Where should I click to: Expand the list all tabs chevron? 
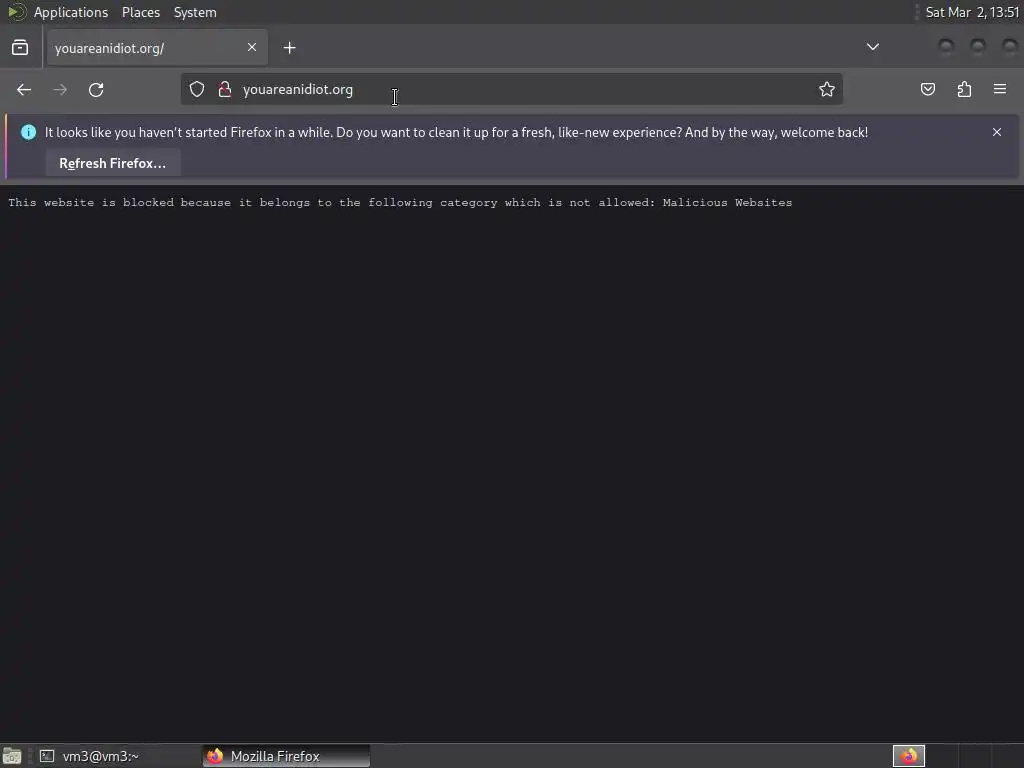click(x=872, y=47)
